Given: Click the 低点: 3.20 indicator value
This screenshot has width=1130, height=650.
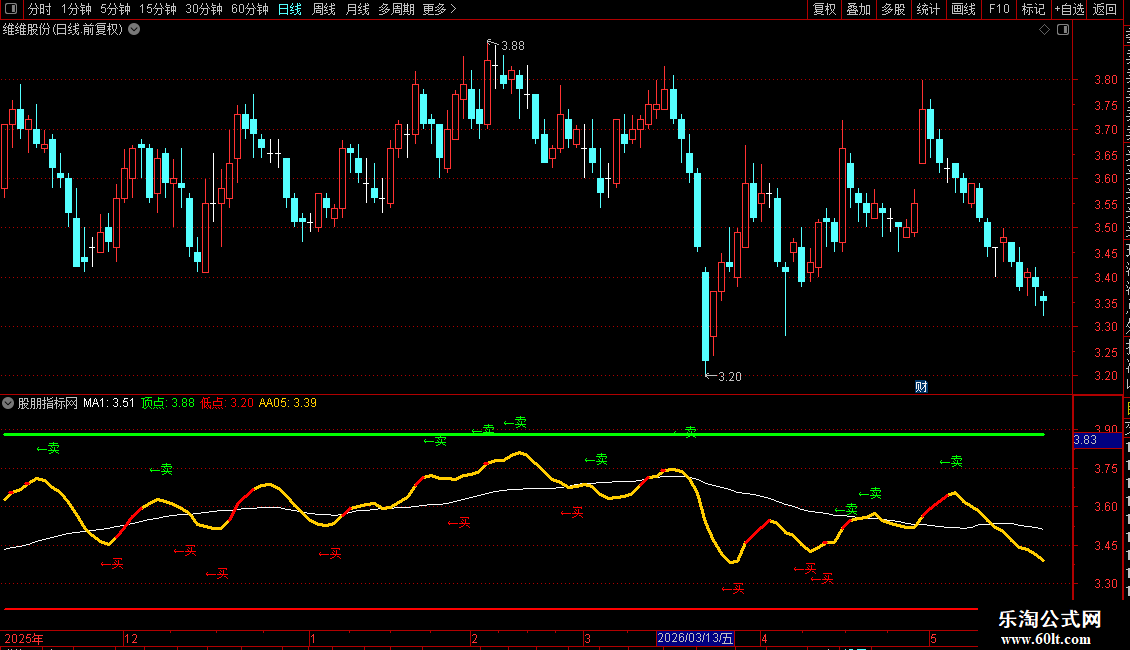Looking at the screenshot, I should [227, 403].
